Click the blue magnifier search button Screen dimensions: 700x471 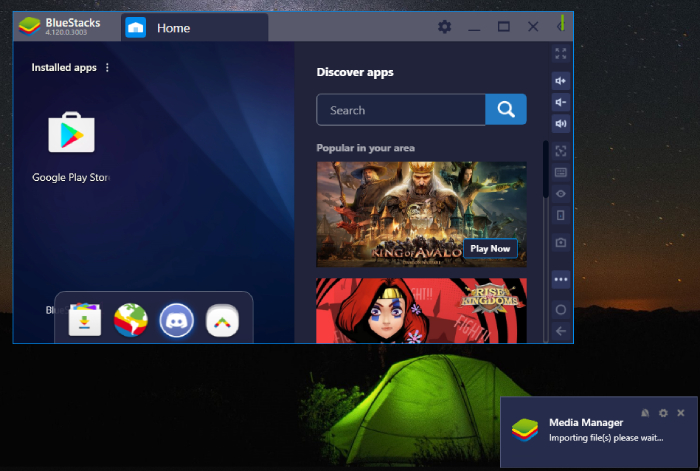(x=506, y=109)
